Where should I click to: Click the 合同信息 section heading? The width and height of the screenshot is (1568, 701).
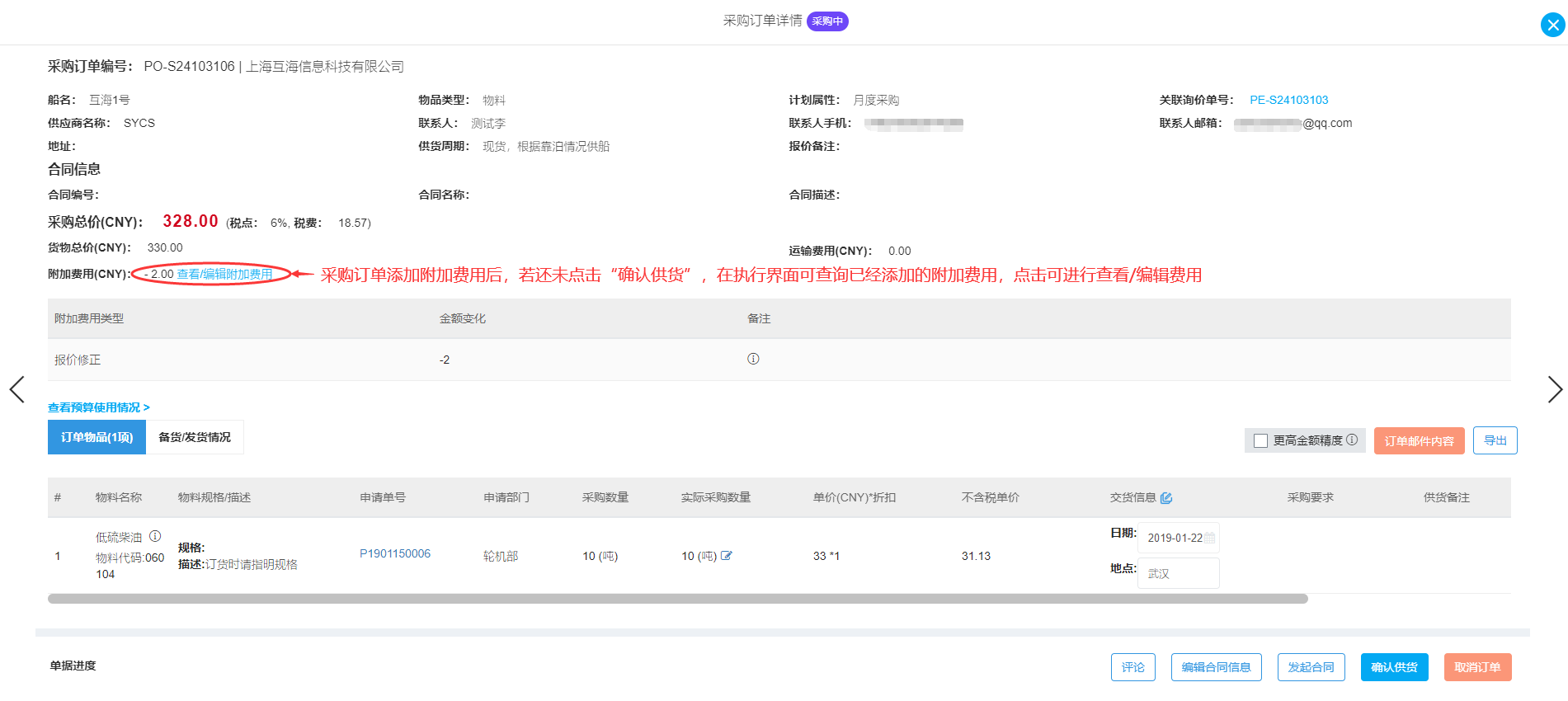74,169
